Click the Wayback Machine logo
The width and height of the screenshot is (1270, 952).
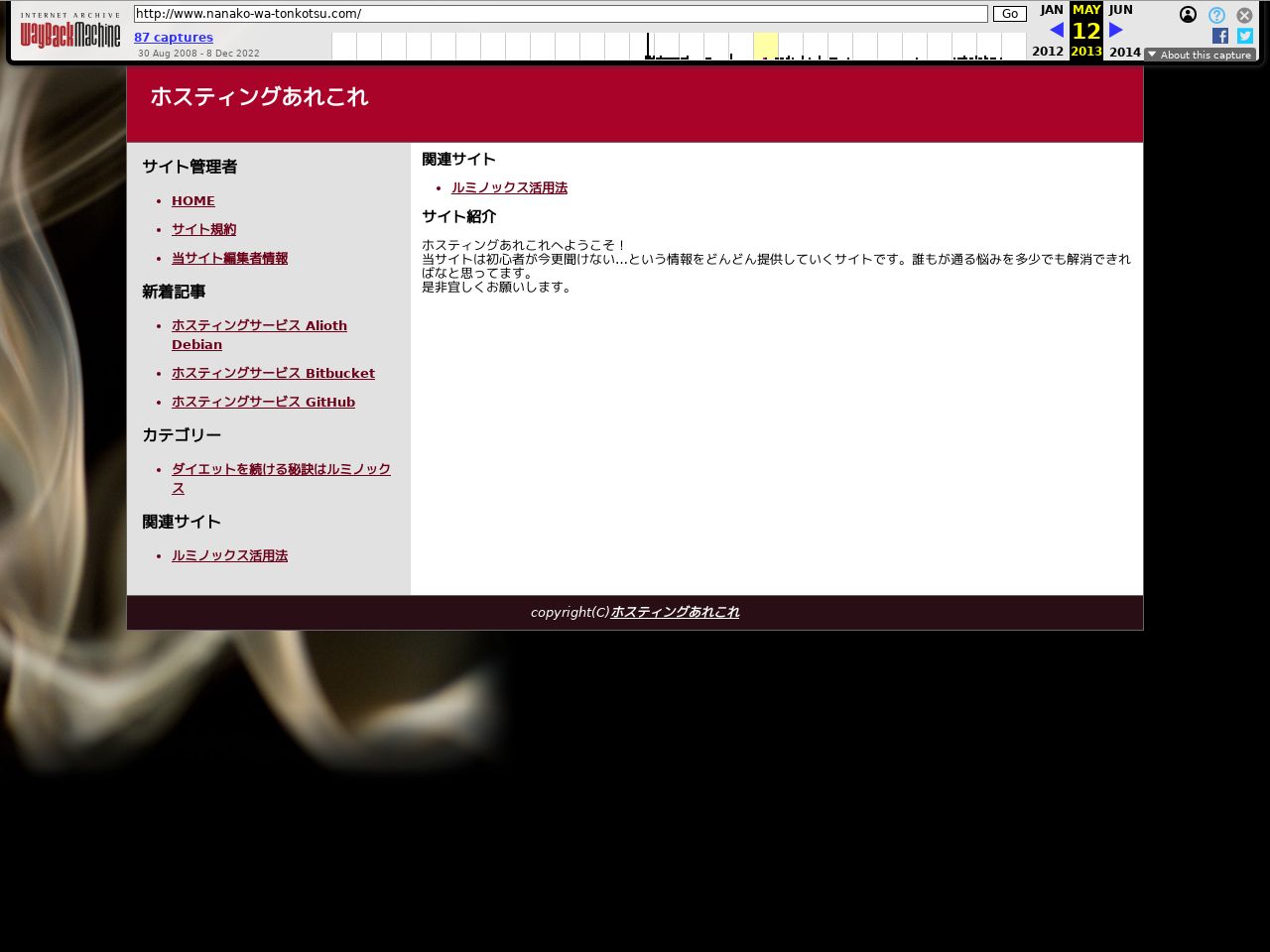[70, 31]
